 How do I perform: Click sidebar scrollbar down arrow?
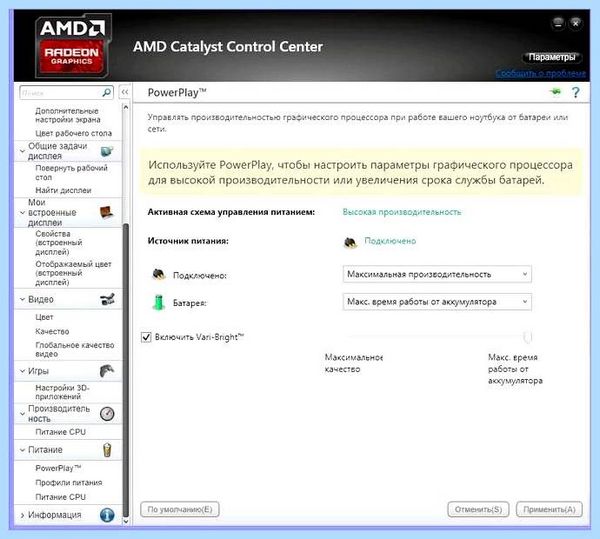click(126, 521)
